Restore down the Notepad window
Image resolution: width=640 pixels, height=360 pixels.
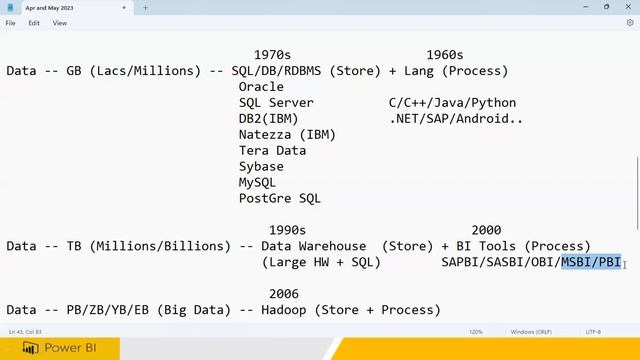click(x=607, y=7)
